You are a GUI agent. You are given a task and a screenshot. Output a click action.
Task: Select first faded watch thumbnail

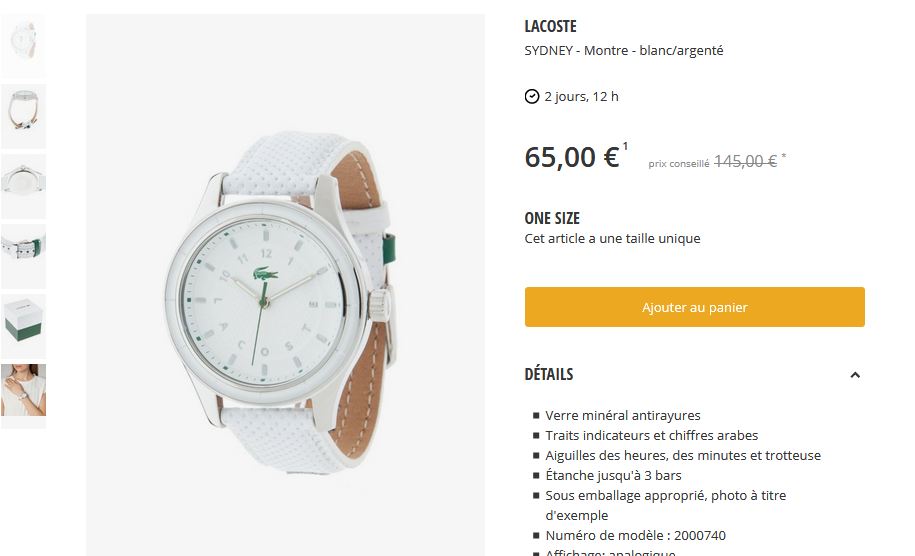pos(23,45)
